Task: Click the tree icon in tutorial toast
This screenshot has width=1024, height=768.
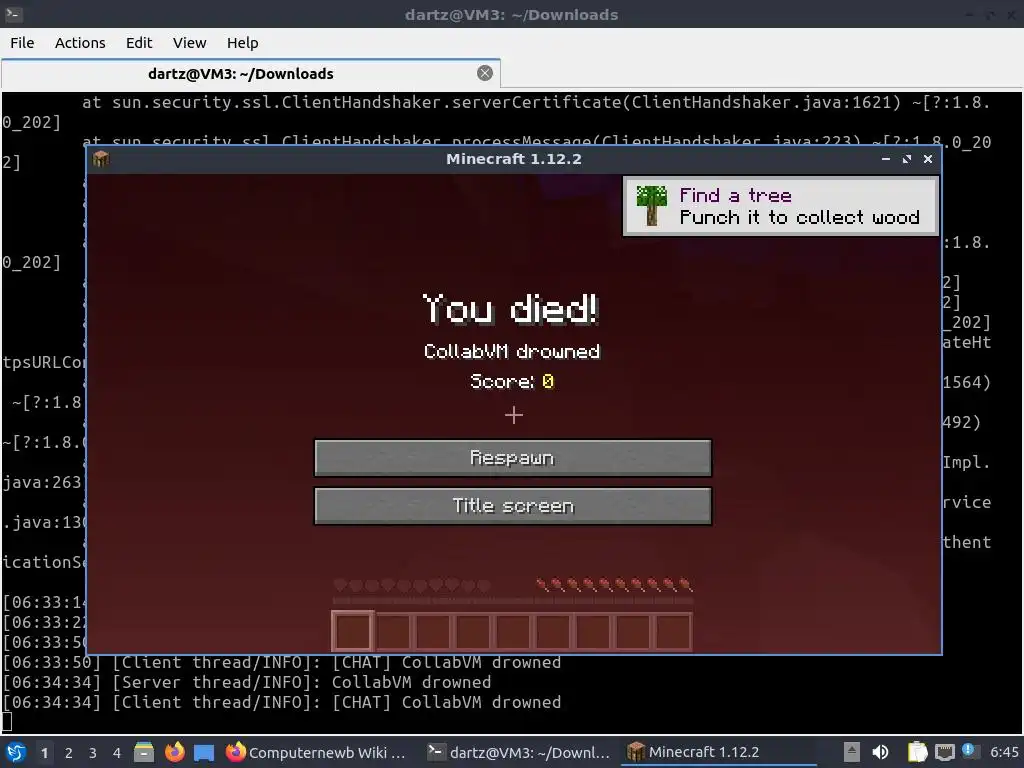Action: pyautogui.click(x=651, y=205)
